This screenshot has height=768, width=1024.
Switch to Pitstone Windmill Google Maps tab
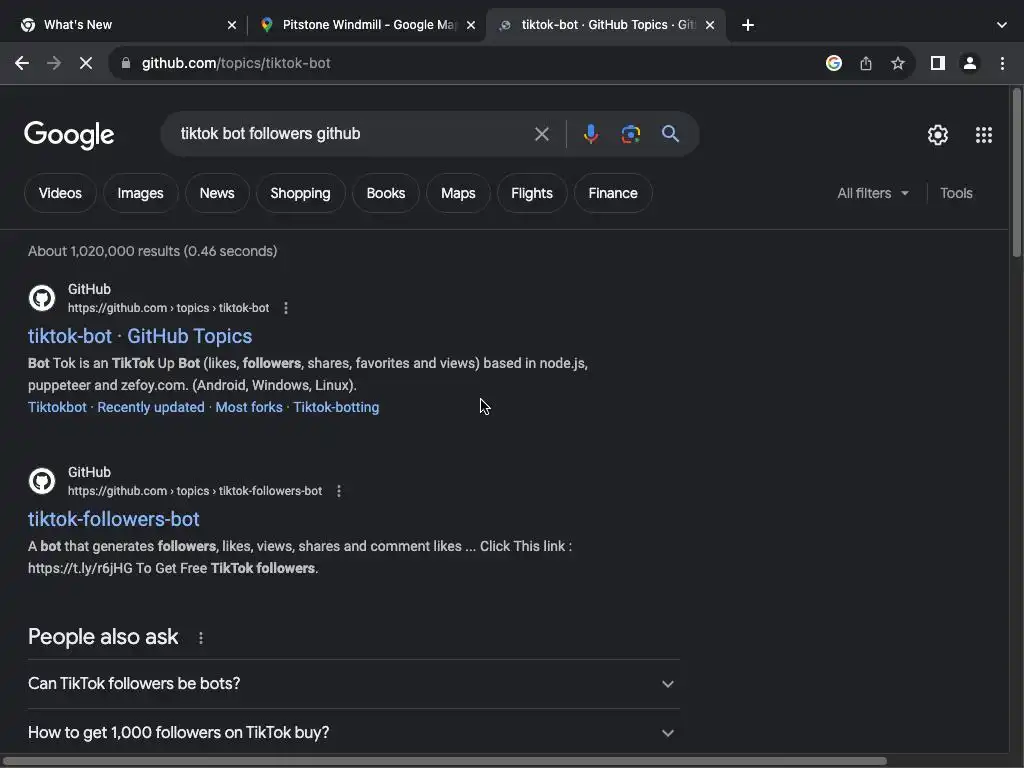pyautogui.click(x=370, y=25)
